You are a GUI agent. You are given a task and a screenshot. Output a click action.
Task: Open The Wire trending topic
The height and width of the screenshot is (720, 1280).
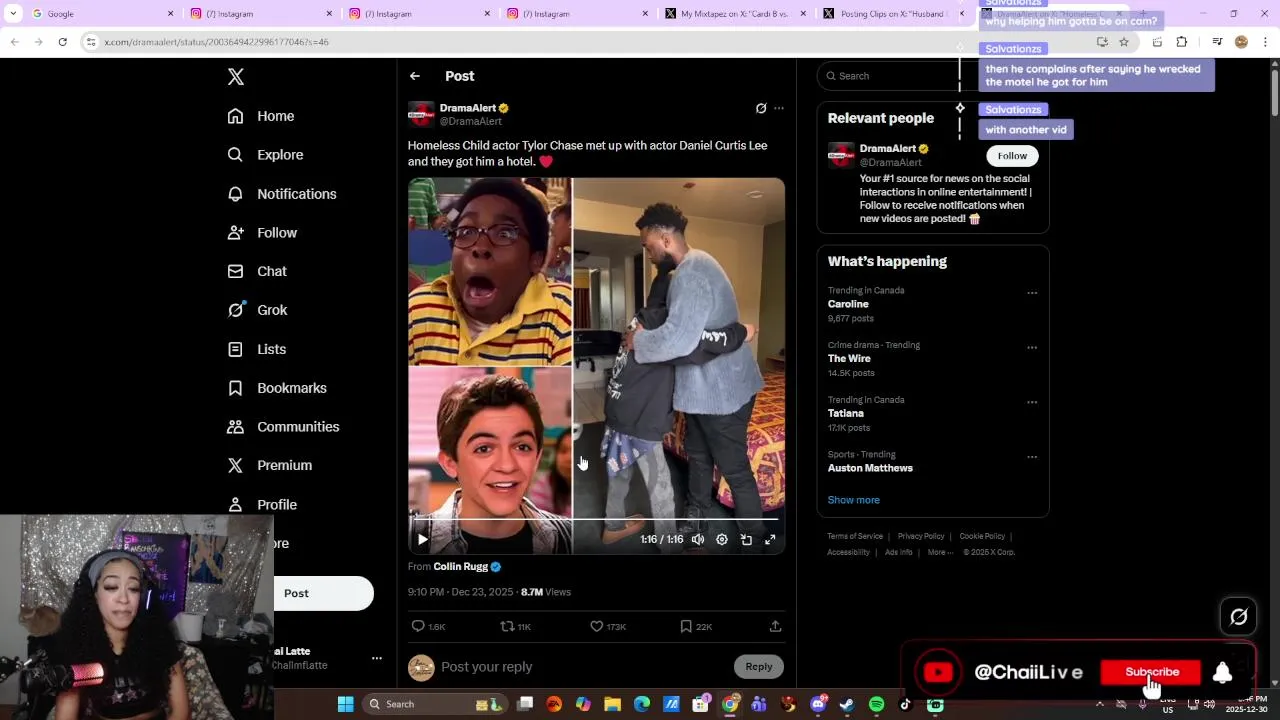pyautogui.click(x=849, y=358)
